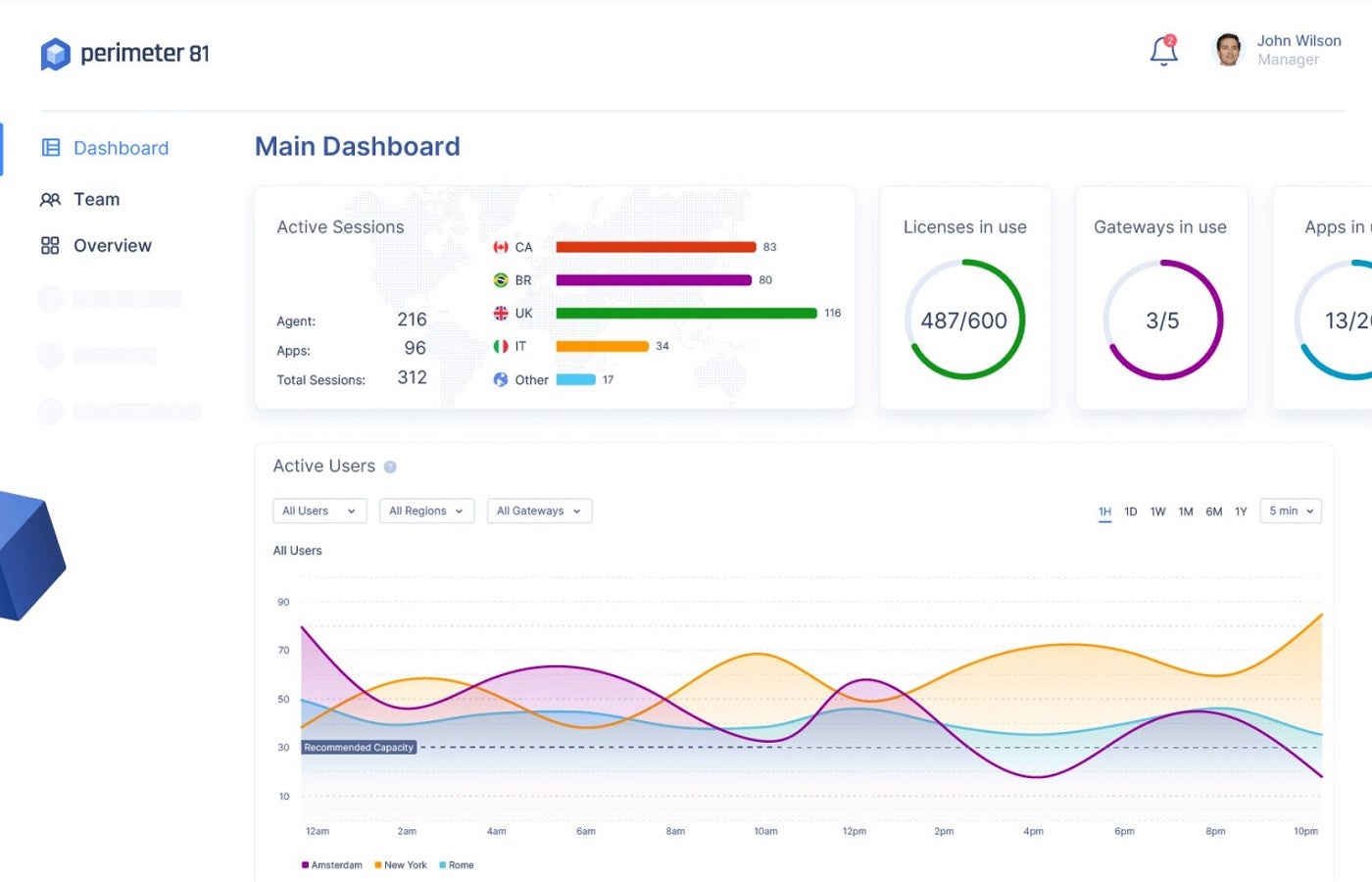Click the Apps count 96
Viewport: 1372px width, 882px height.
point(415,348)
